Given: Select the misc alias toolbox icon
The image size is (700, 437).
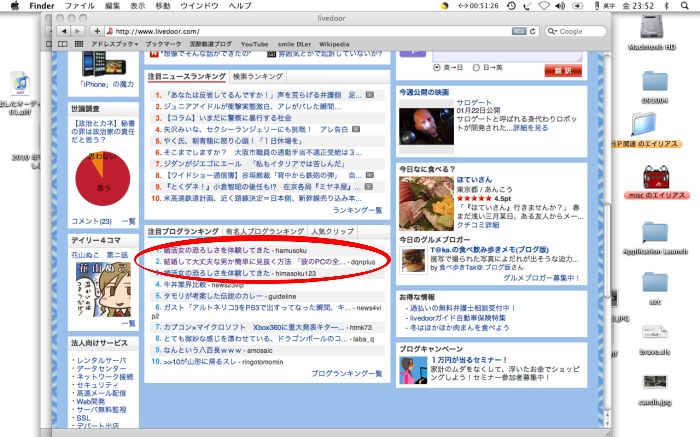Looking at the screenshot, I should pos(656,177).
